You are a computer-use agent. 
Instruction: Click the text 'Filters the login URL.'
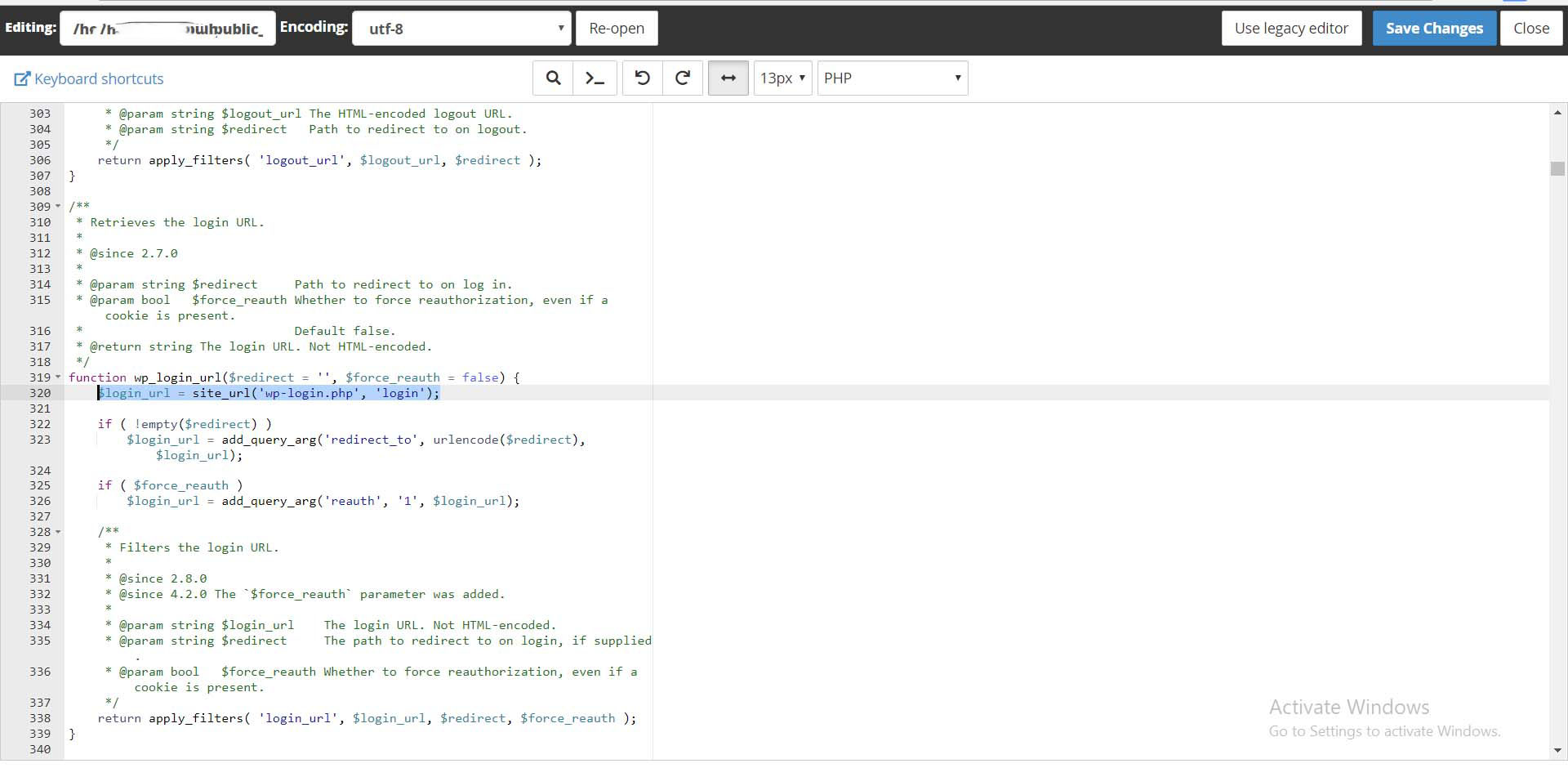[199, 547]
